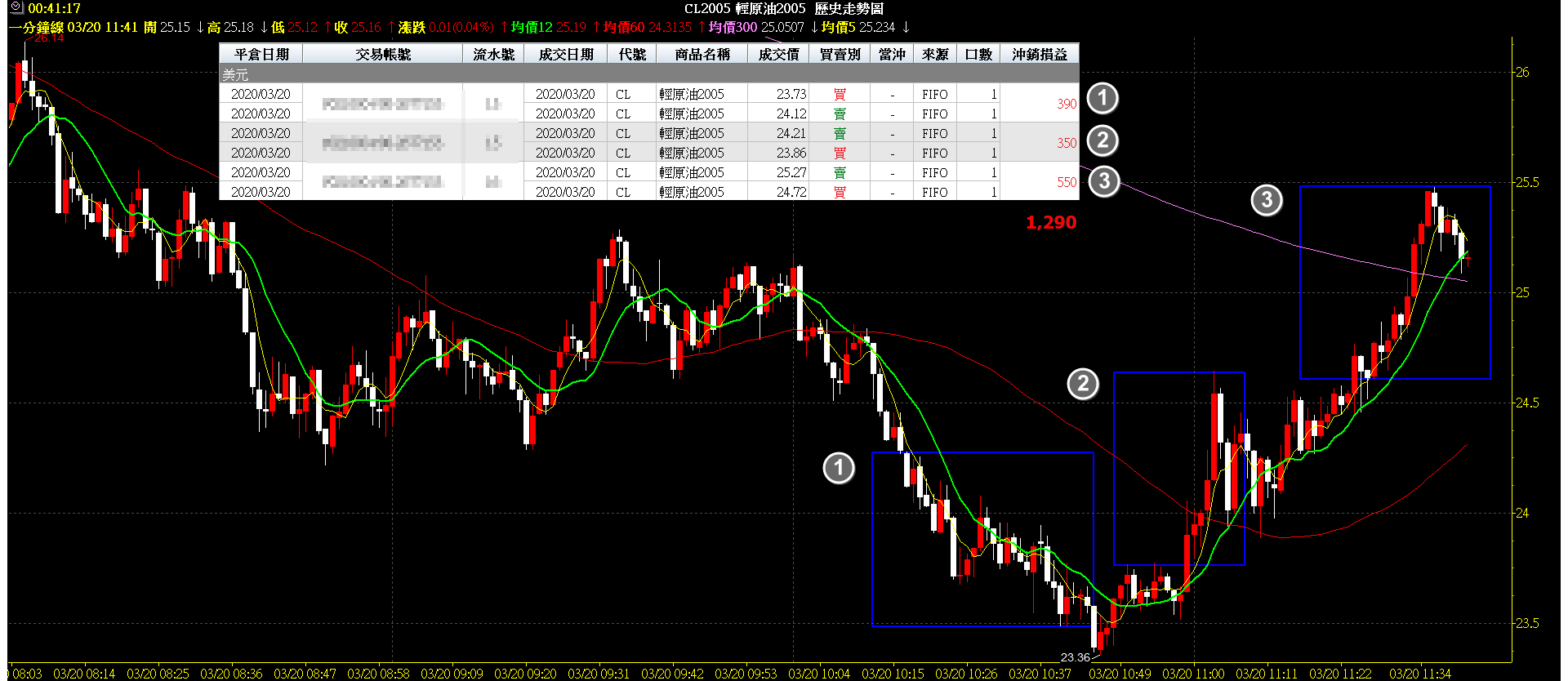Click the 均價5 moving average label
The image size is (1568, 681).
[x=839, y=27]
